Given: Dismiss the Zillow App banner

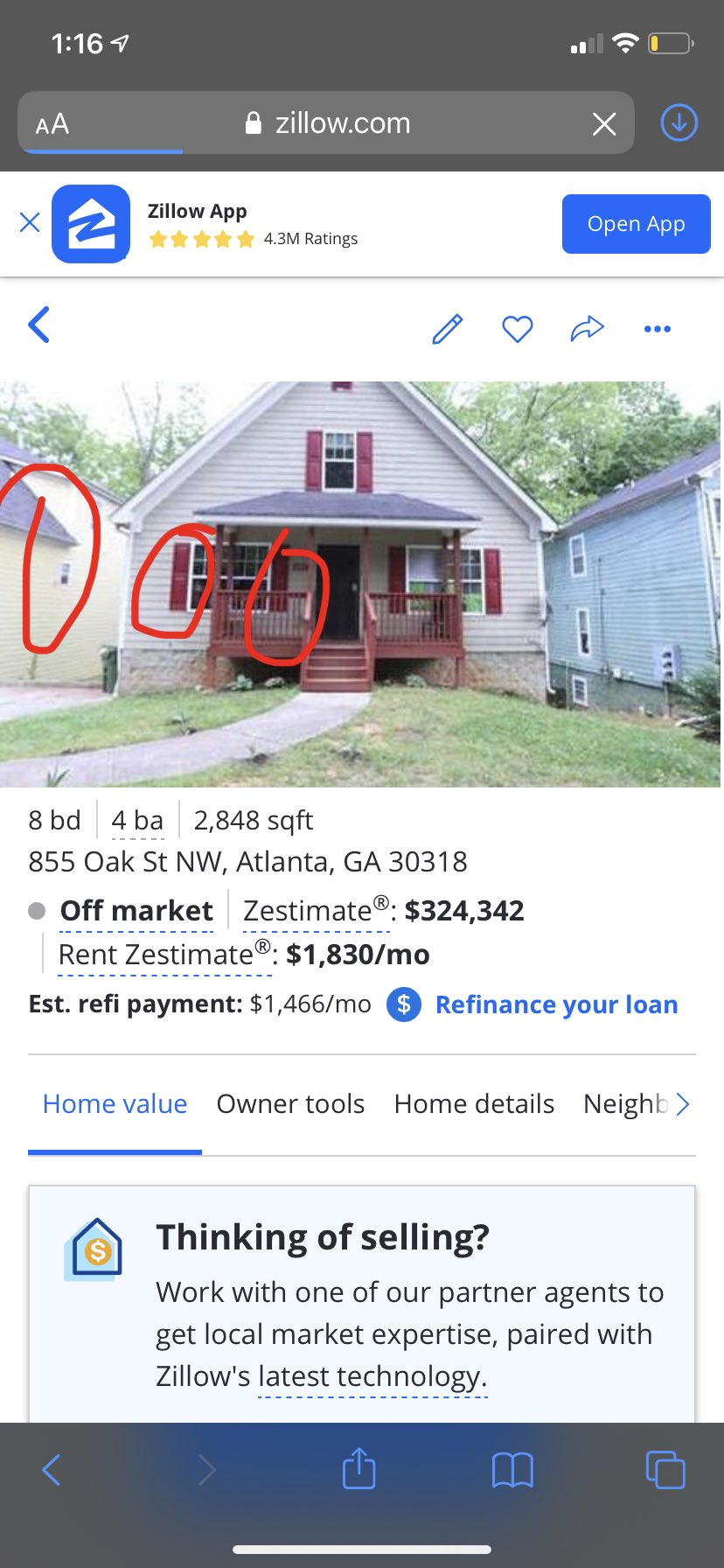Looking at the screenshot, I should click(30, 222).
